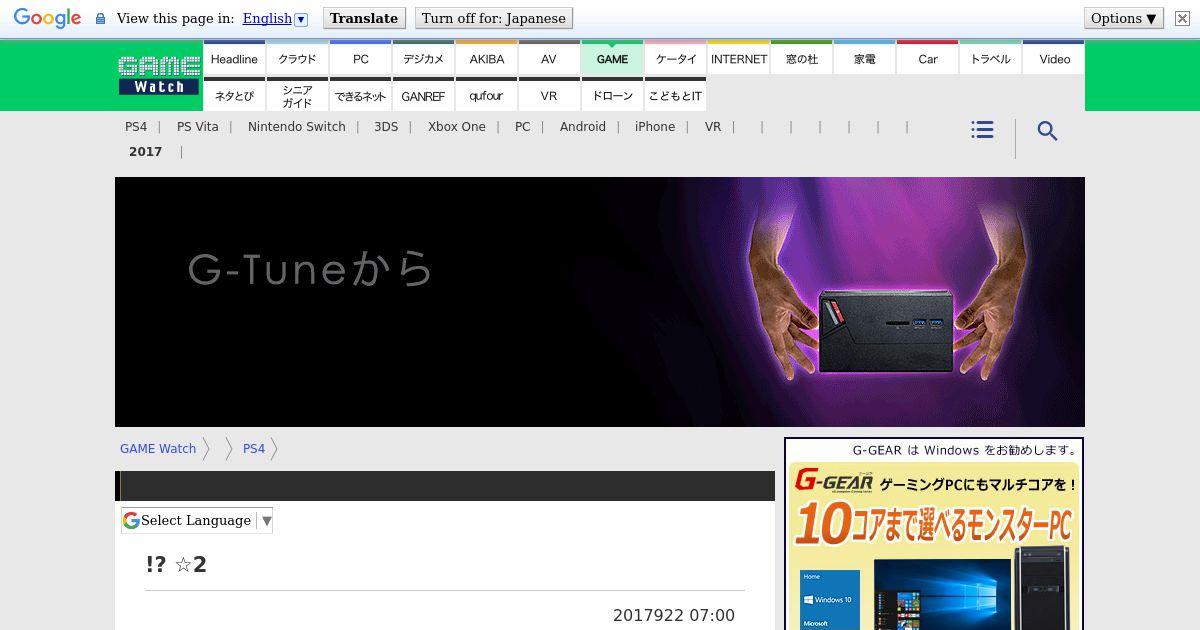This screenshot has height=630, width=1200.
Task: Click the Translate button
Action: 364,18
